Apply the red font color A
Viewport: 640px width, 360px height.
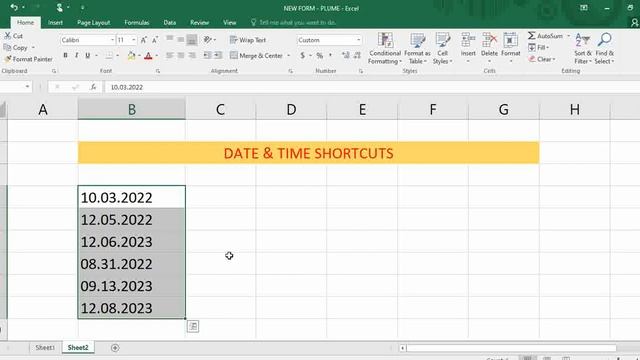tap(149, 56)
